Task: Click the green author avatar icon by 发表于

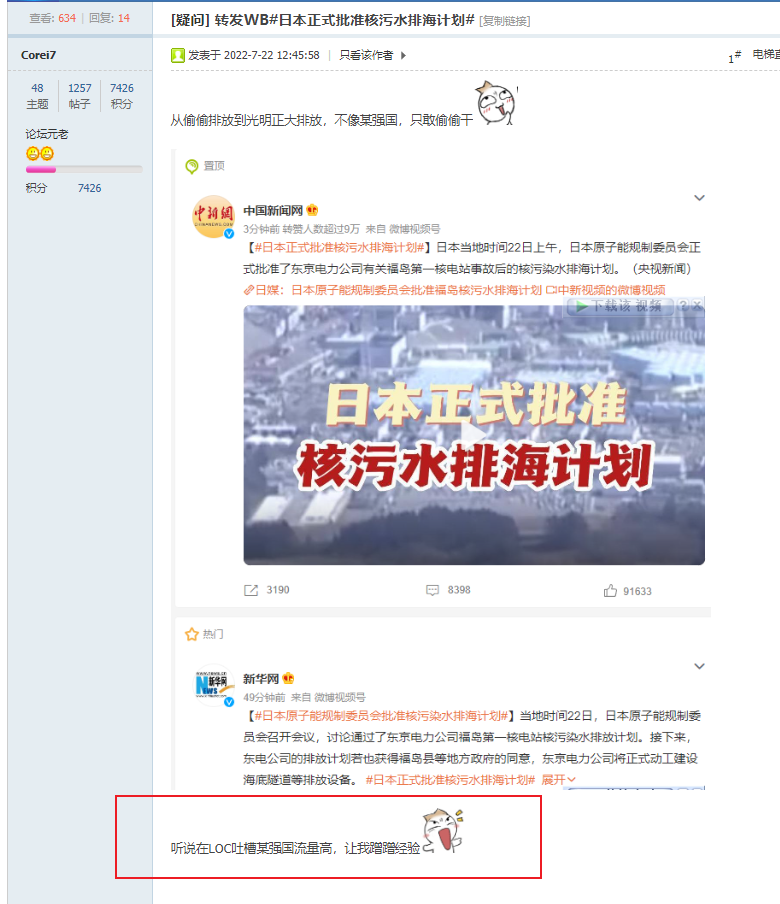Action: [x=178, y=55]
